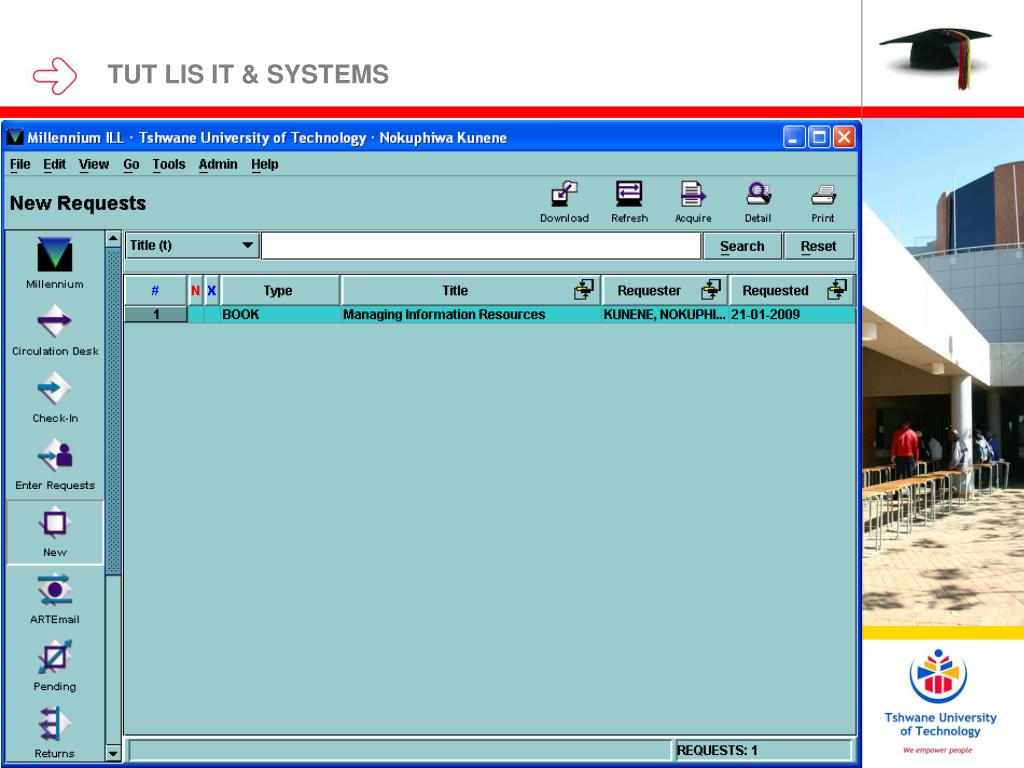The height and width of the screenshot is (768, 1024).
Task: Open the Millennium module in sidebar
Action: click(55, 263)
